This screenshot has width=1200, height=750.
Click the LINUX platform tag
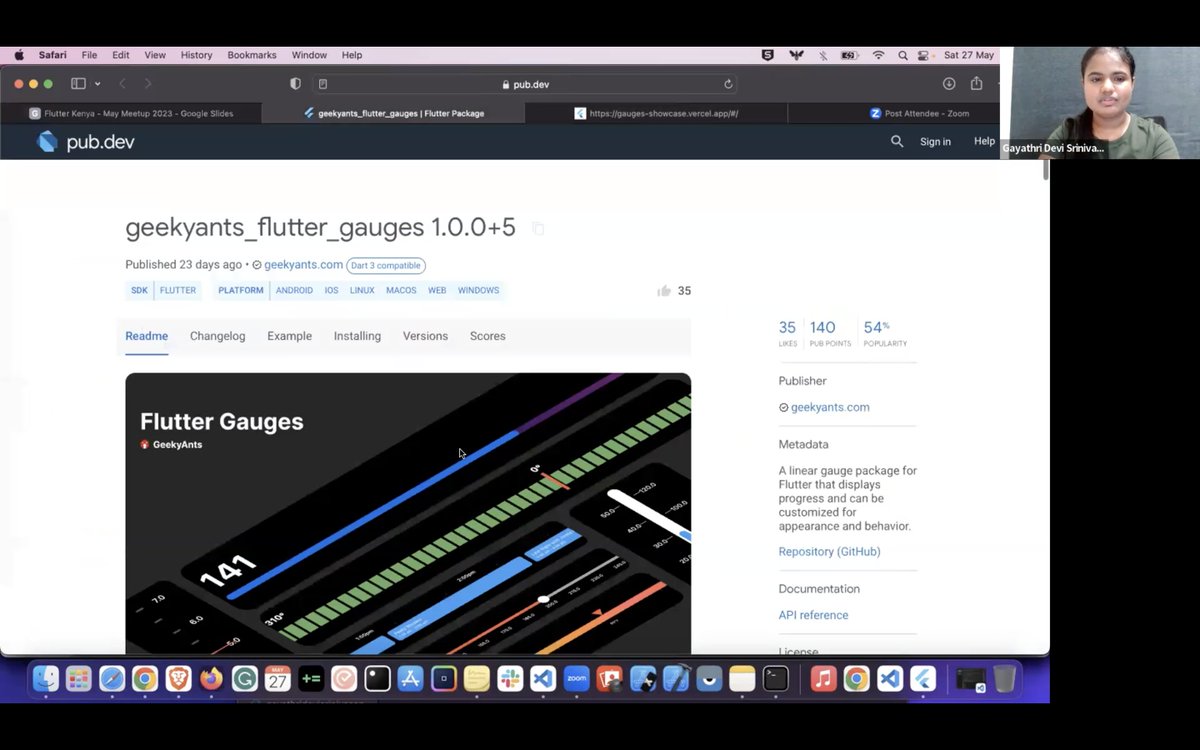coord(362,291)
